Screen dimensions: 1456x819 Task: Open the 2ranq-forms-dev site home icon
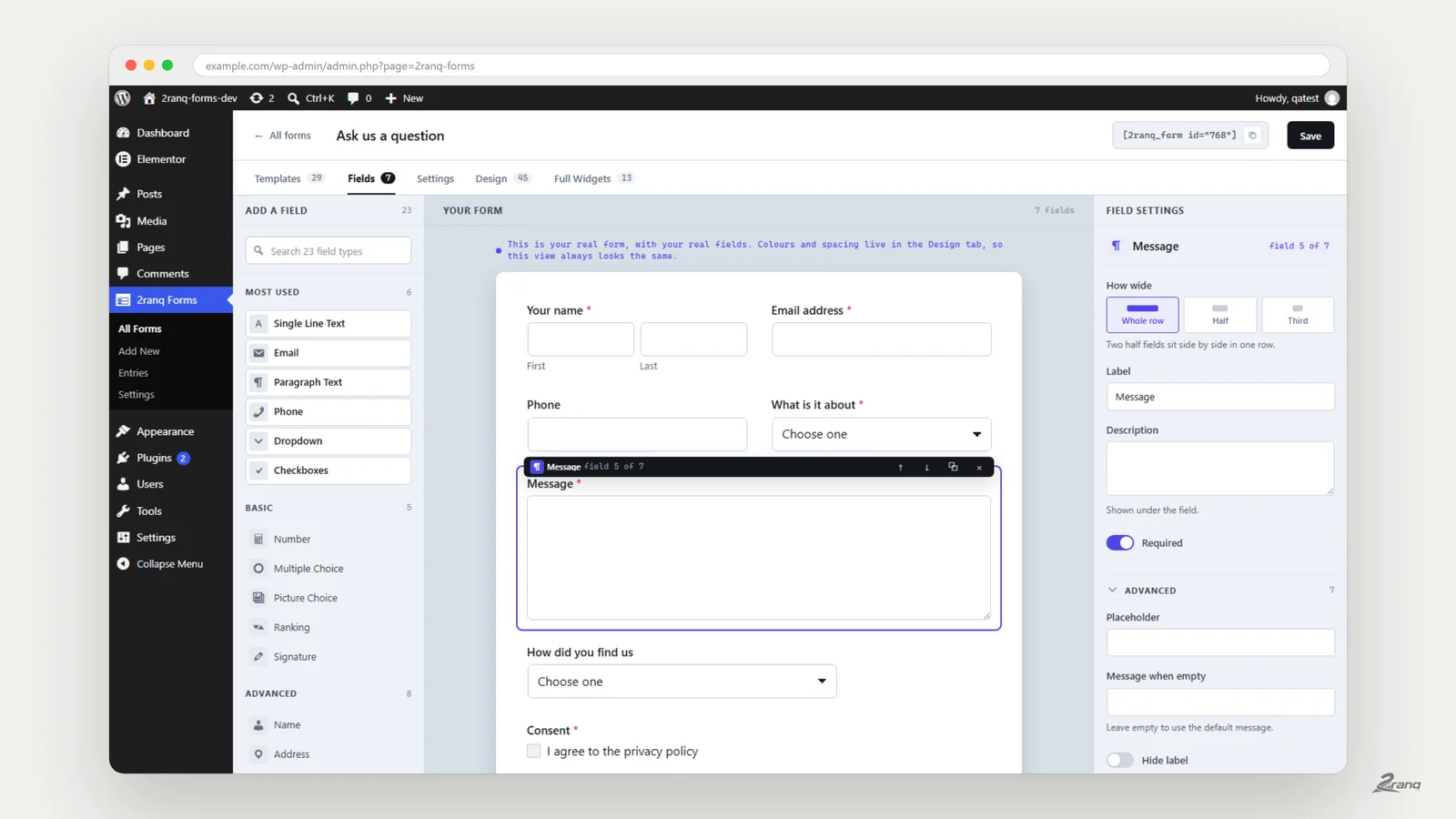click(149, 98)
